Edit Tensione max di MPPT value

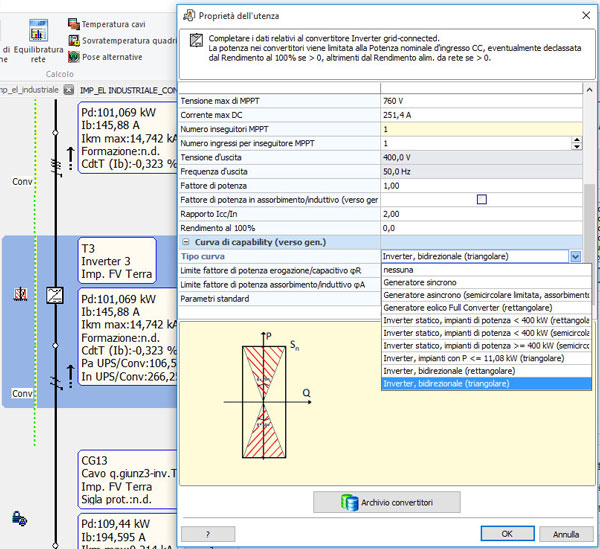[x=481, y=101]
